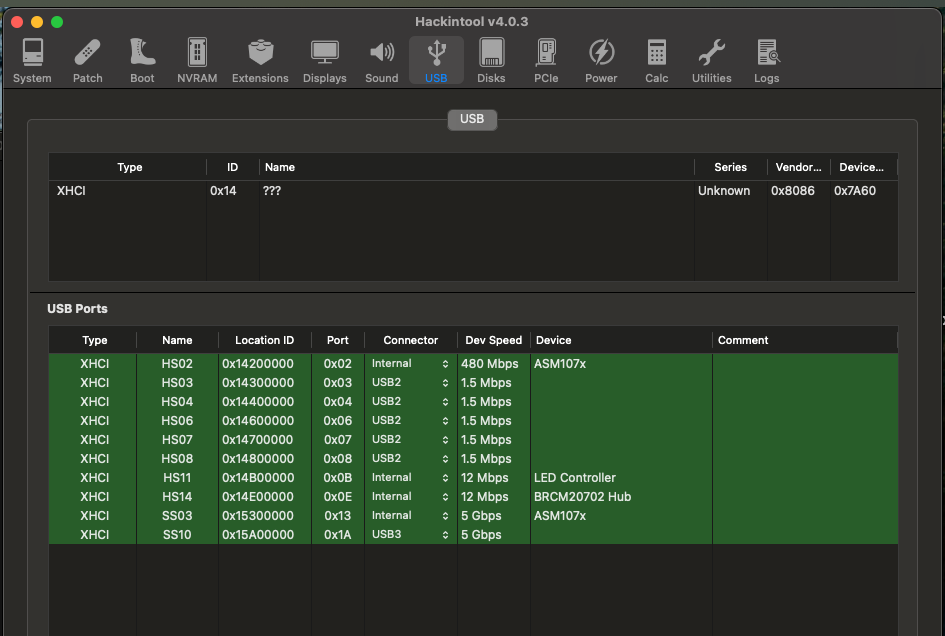Sort controllers by Vendor column header
The width and height of the screenshot is (945, 636).
tap(798, 167)
